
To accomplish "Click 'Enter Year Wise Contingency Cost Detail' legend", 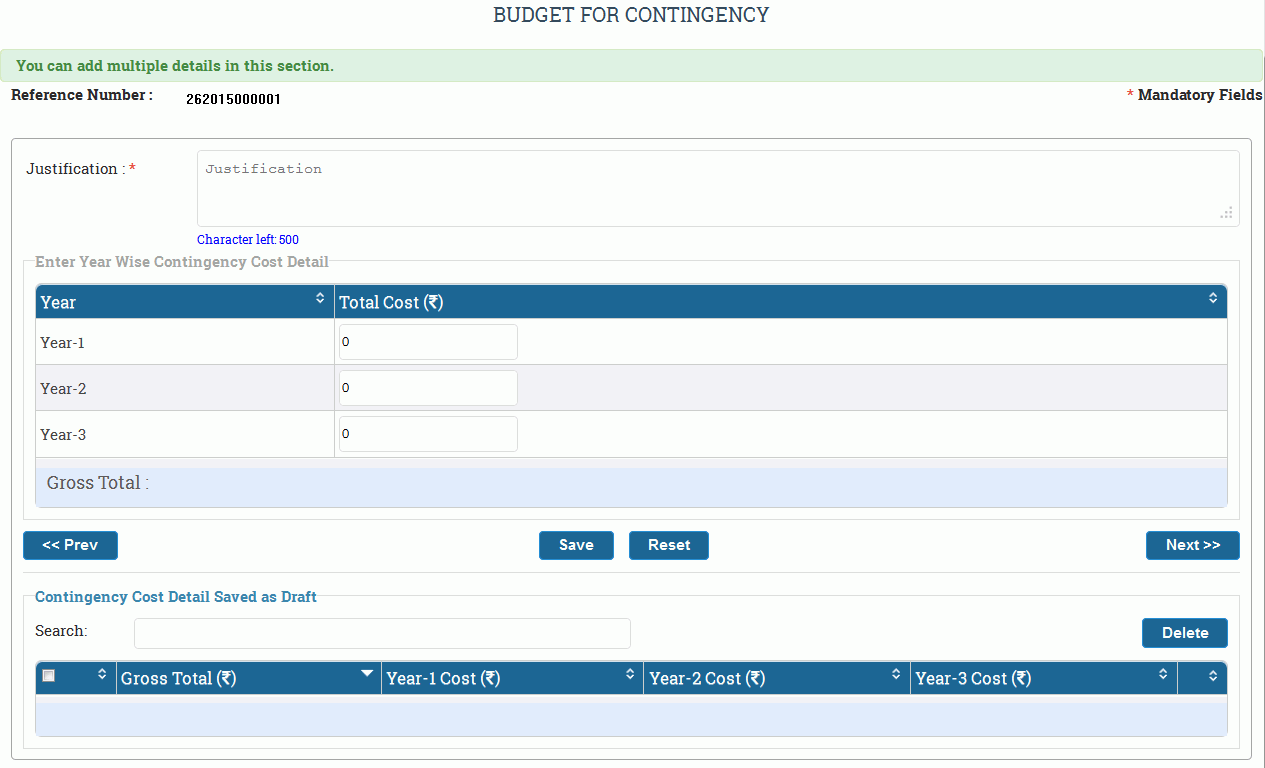I will point(182,262).
